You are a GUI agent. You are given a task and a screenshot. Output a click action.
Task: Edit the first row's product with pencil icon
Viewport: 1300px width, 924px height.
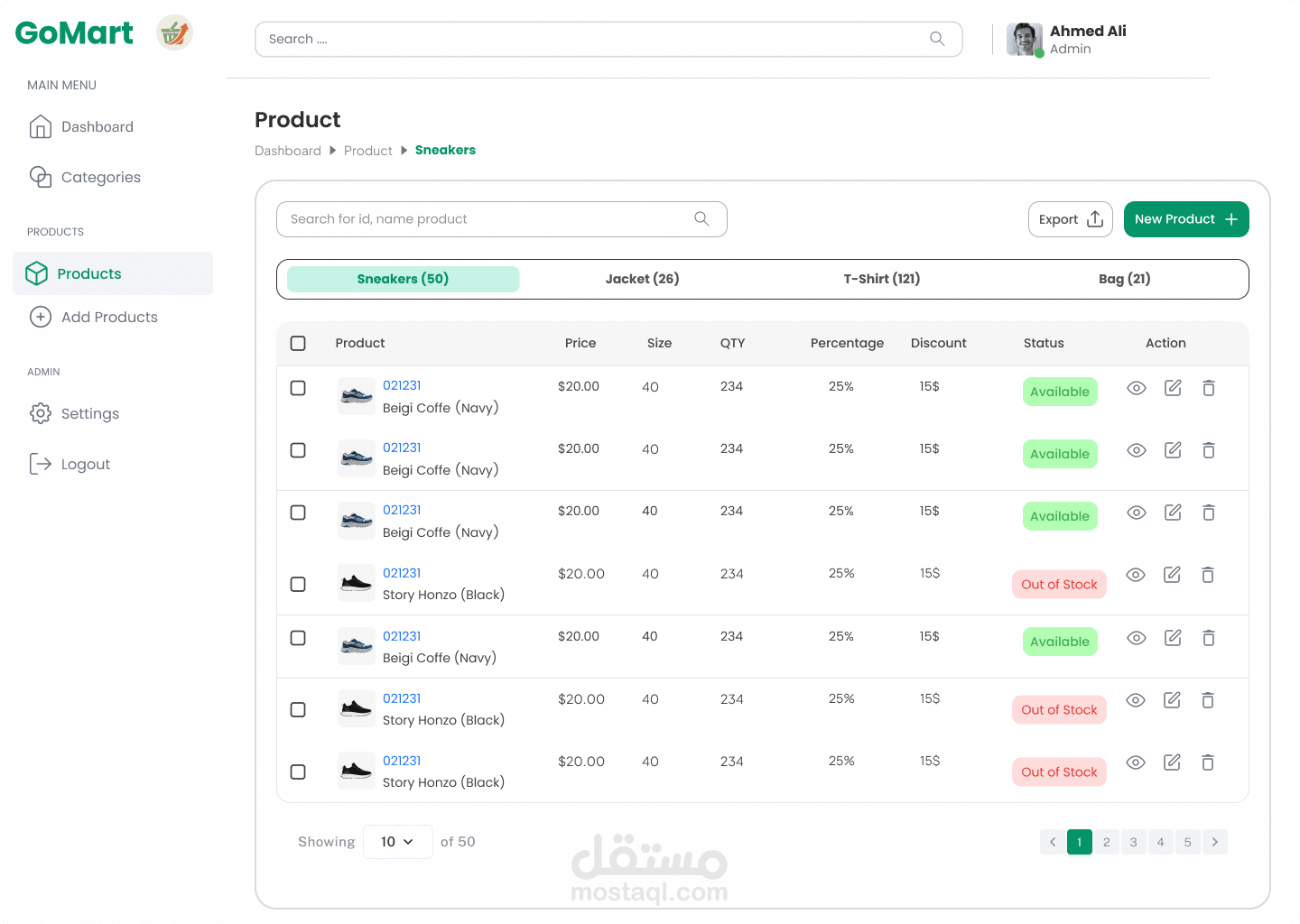(x=1173, y=388)
